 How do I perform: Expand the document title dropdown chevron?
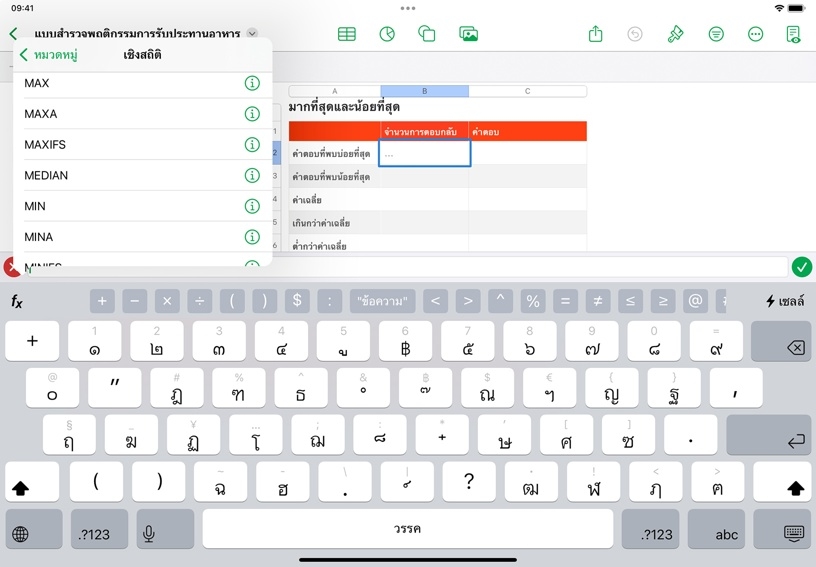pyautogui.click(x=252, y=34)
